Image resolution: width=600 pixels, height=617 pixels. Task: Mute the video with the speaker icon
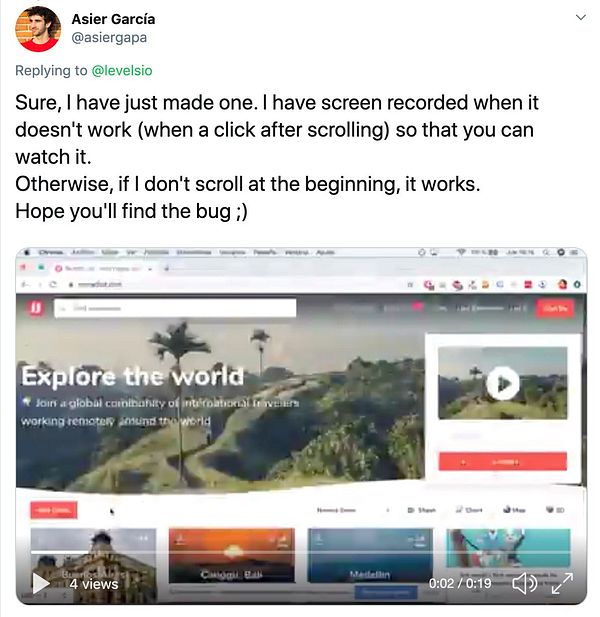pyautogui.click(x=524, y=583)
